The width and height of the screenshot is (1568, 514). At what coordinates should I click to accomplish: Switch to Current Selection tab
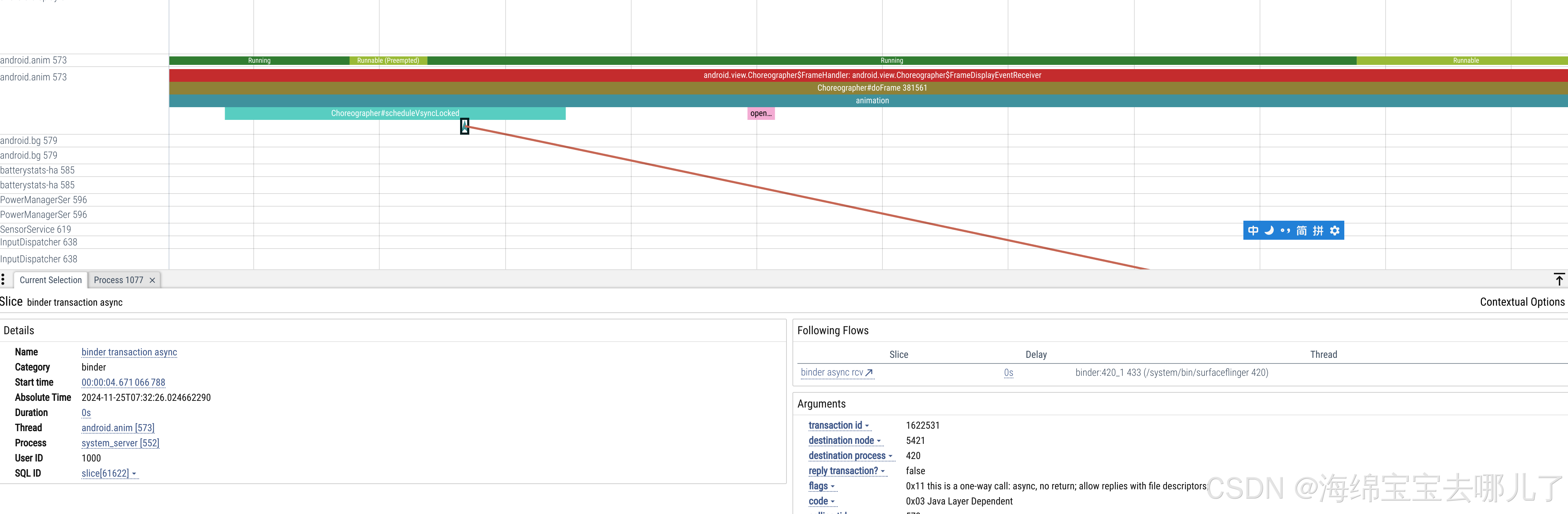pos(50,280)
